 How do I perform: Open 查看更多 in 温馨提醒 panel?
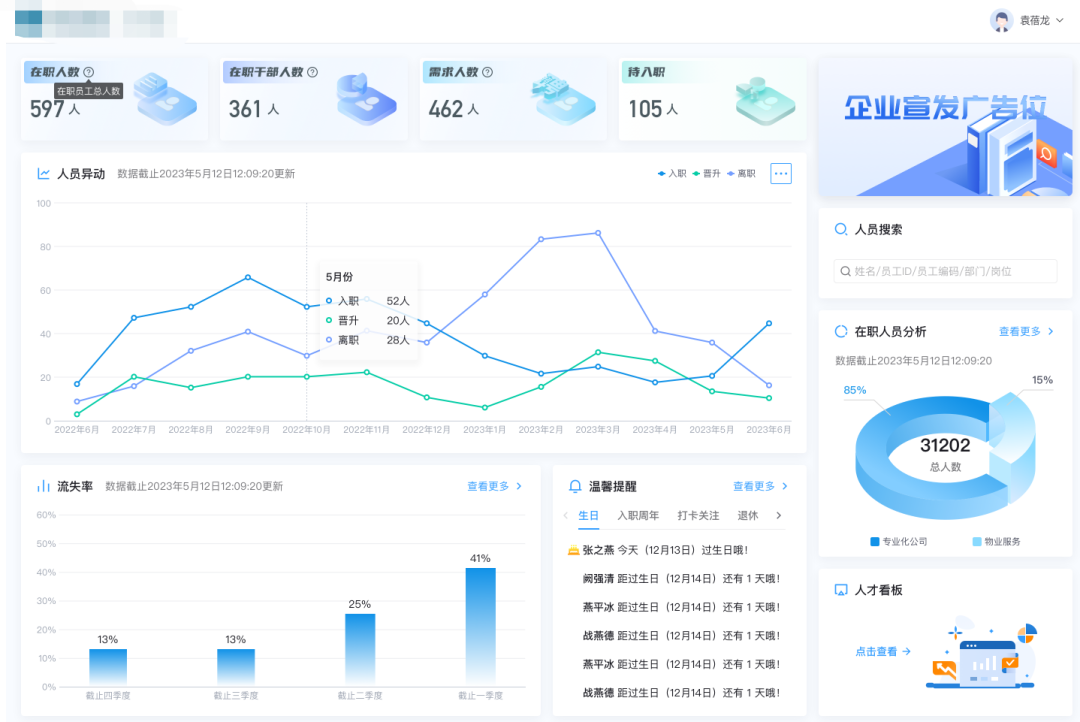pyautogui.click(x=760, y=486)
